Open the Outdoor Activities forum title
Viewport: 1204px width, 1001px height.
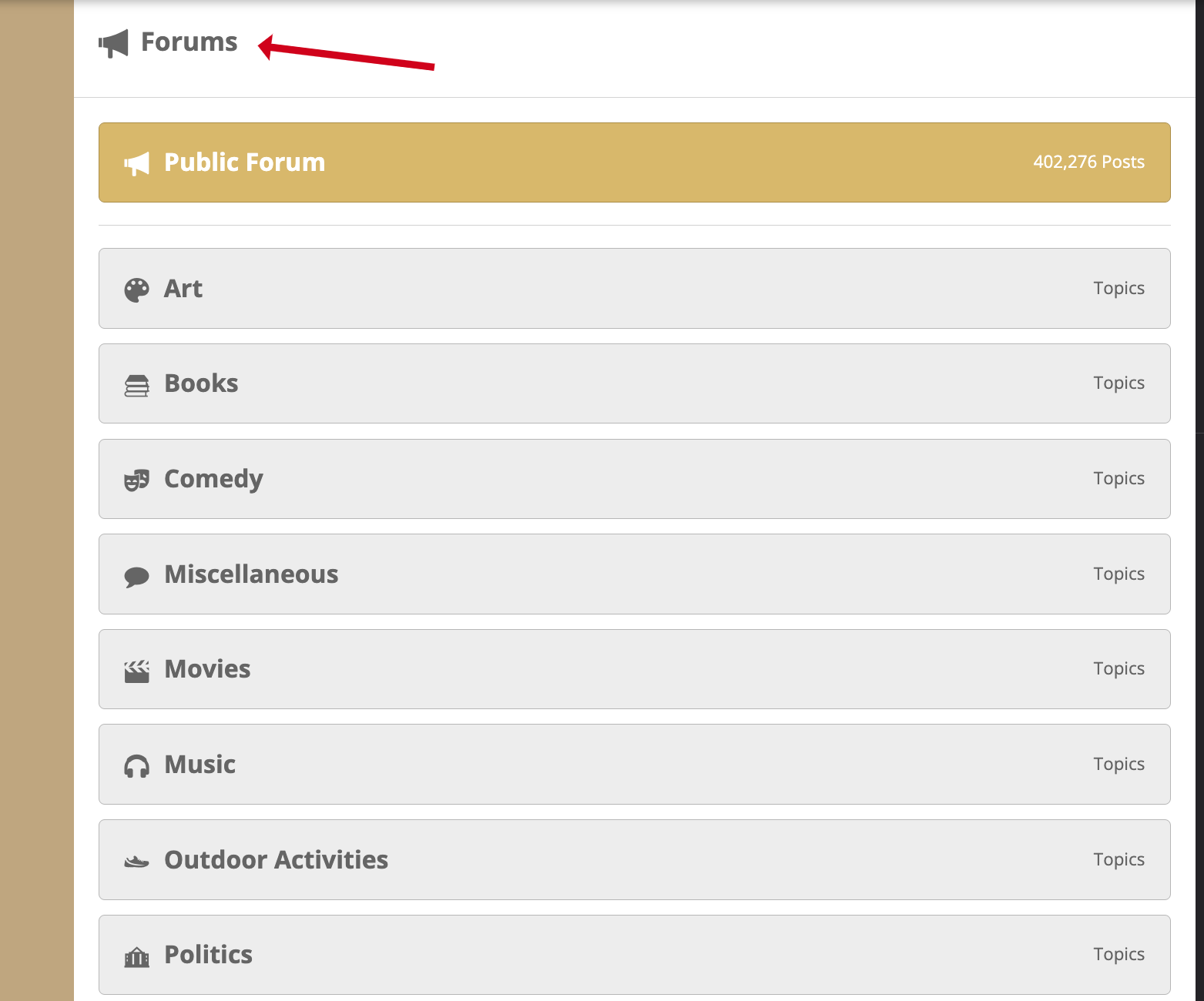point(276,859)
